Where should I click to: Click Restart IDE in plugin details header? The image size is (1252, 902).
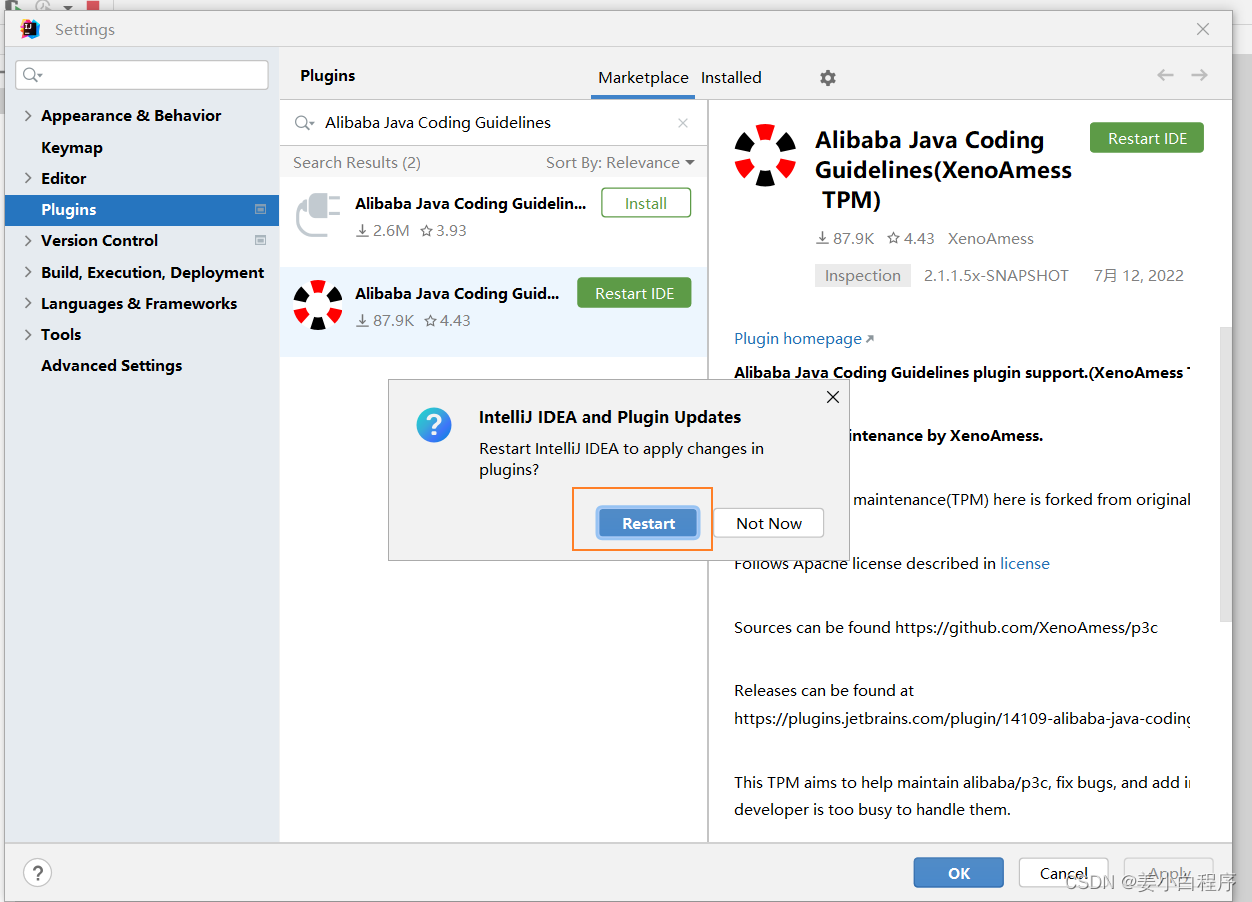click(1147, 138)
